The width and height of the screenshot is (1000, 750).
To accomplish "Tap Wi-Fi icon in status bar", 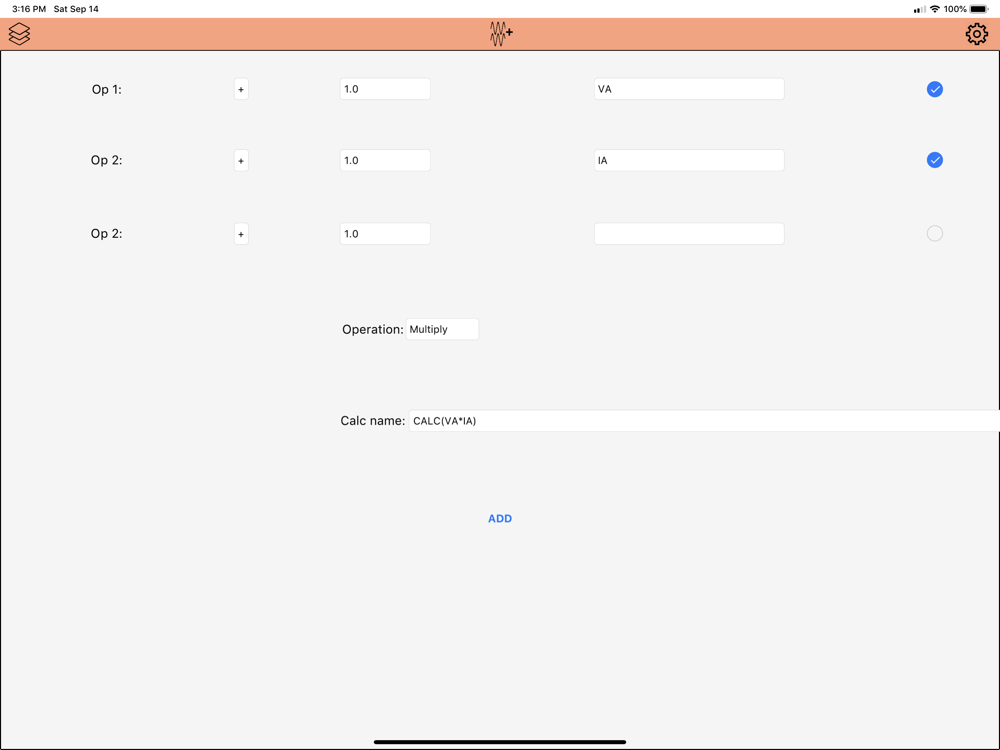I will pyautogui.click(x=935, y=9).
